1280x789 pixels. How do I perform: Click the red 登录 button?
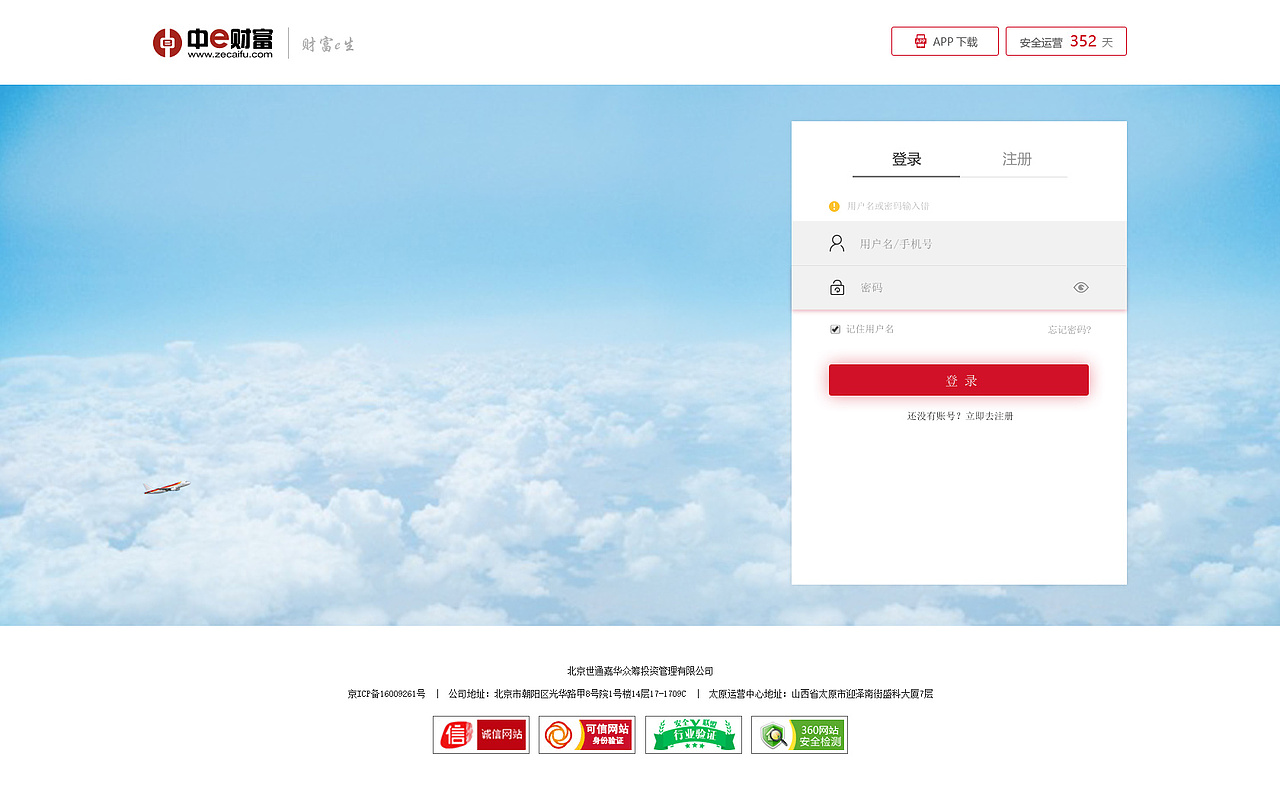958,380
